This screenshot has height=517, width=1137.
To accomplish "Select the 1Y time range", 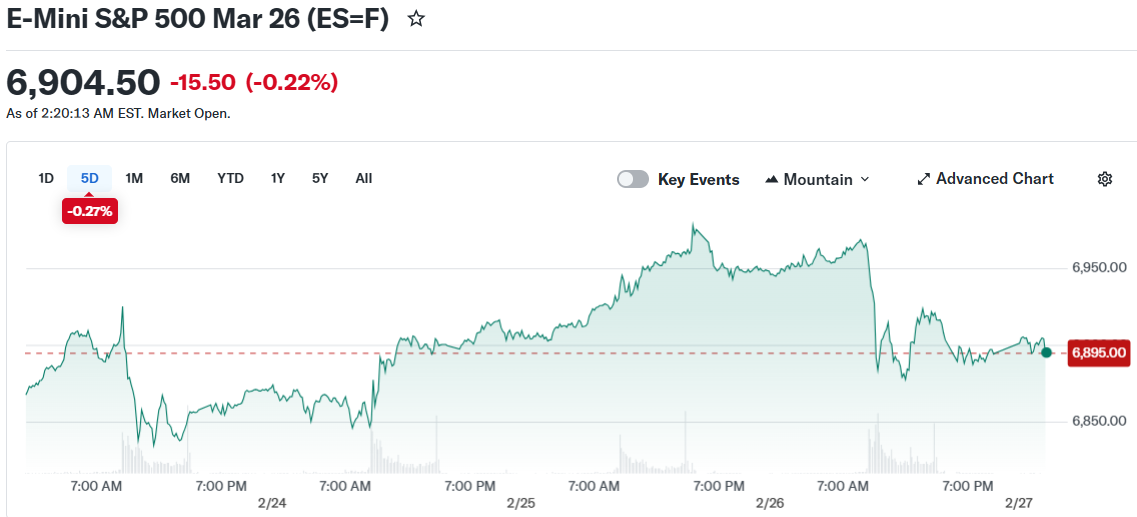I will (x=277, y=178).
